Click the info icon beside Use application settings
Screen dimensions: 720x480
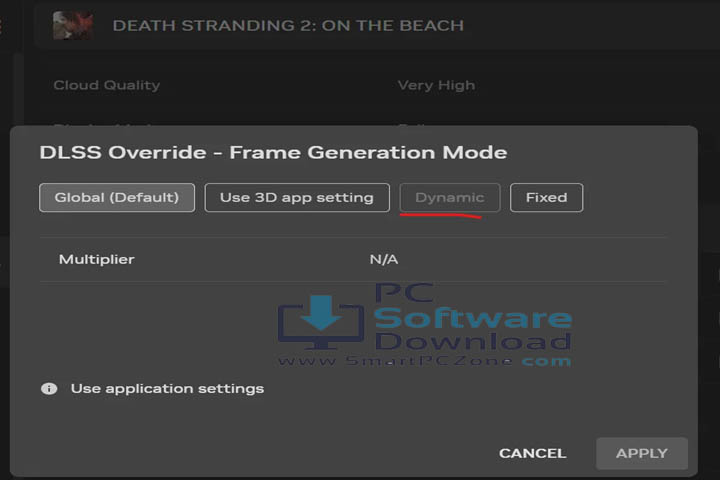[x=49, y=389]
